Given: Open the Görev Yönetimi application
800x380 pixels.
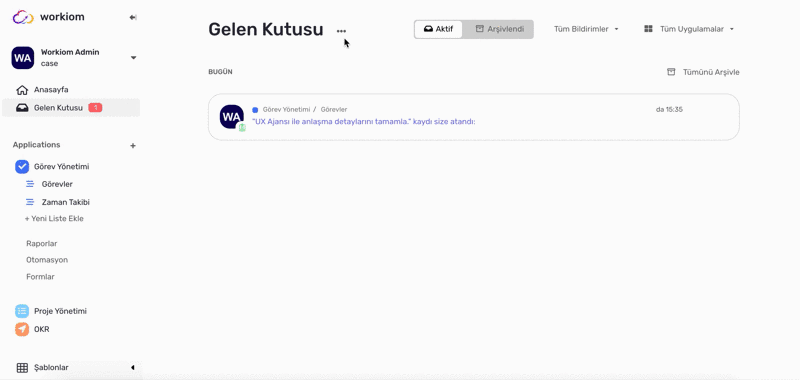Looking at the screenshot, I should [x=62, y=166].
